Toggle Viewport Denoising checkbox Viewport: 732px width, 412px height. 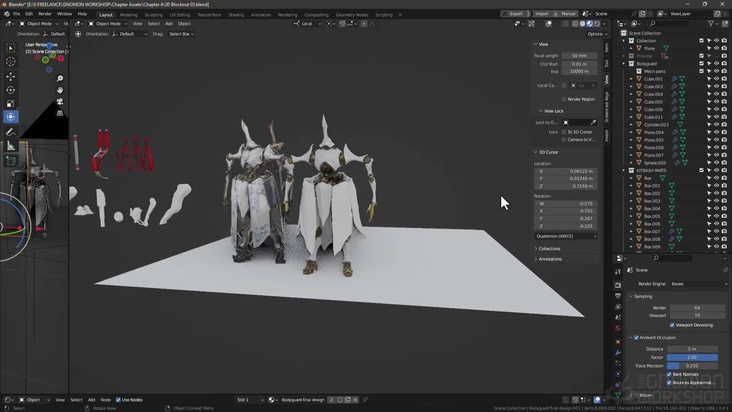point(672,325)
